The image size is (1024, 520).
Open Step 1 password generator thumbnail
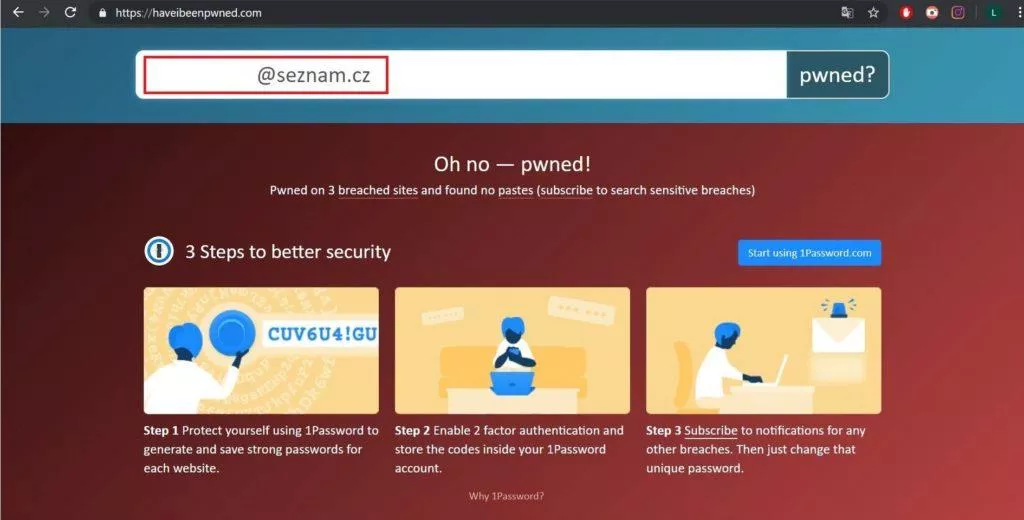261,350
